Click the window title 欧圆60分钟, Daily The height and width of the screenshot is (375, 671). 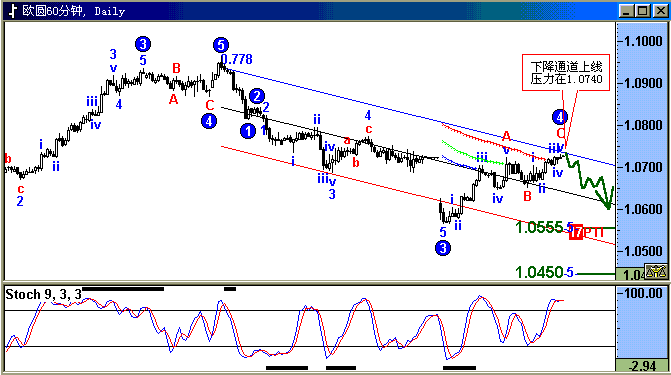point(73,11)
